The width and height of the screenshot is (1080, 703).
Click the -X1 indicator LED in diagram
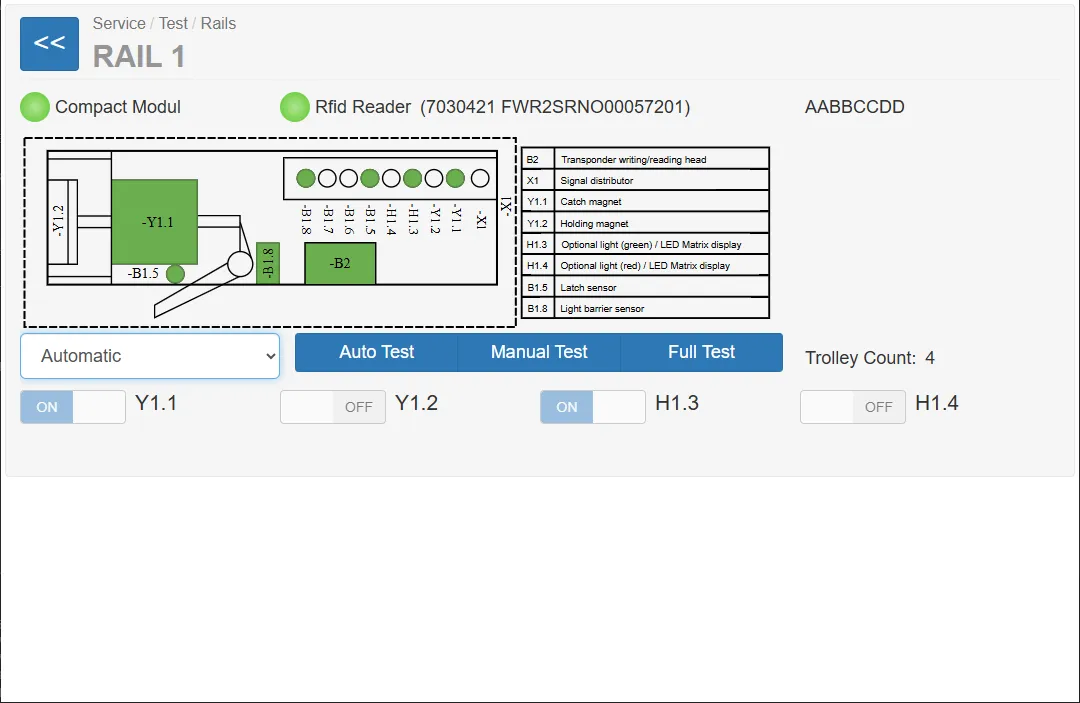tap(480, 178)
